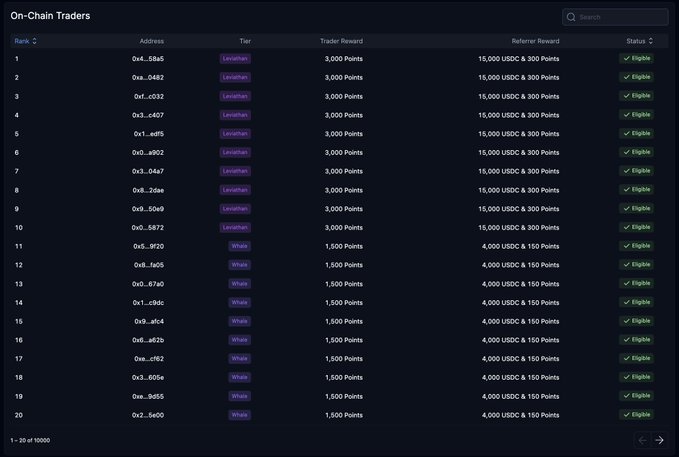The height and width of the screenshot is (457, 679).
Task: Click Eligible status for 0x0...a902
Action: click(x=636, y=152)
